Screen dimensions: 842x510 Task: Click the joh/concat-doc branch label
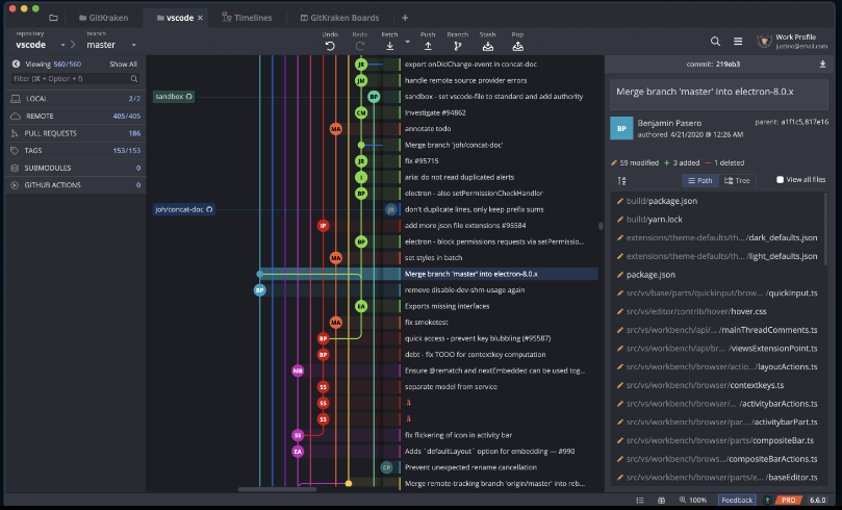(x=184, y=209)
